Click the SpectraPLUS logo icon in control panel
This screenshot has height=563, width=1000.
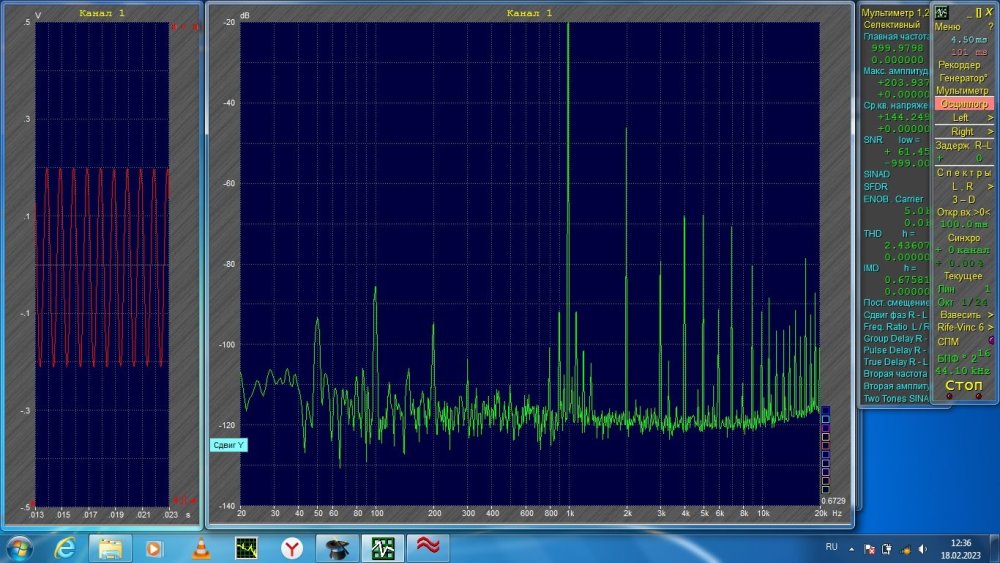click(x=942, y=11)
